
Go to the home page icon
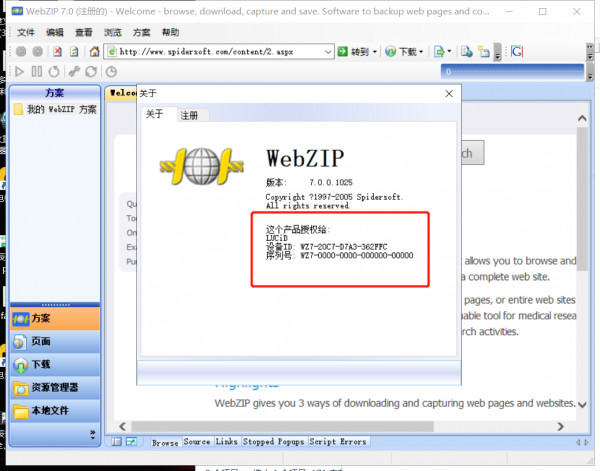coord(95,51)
